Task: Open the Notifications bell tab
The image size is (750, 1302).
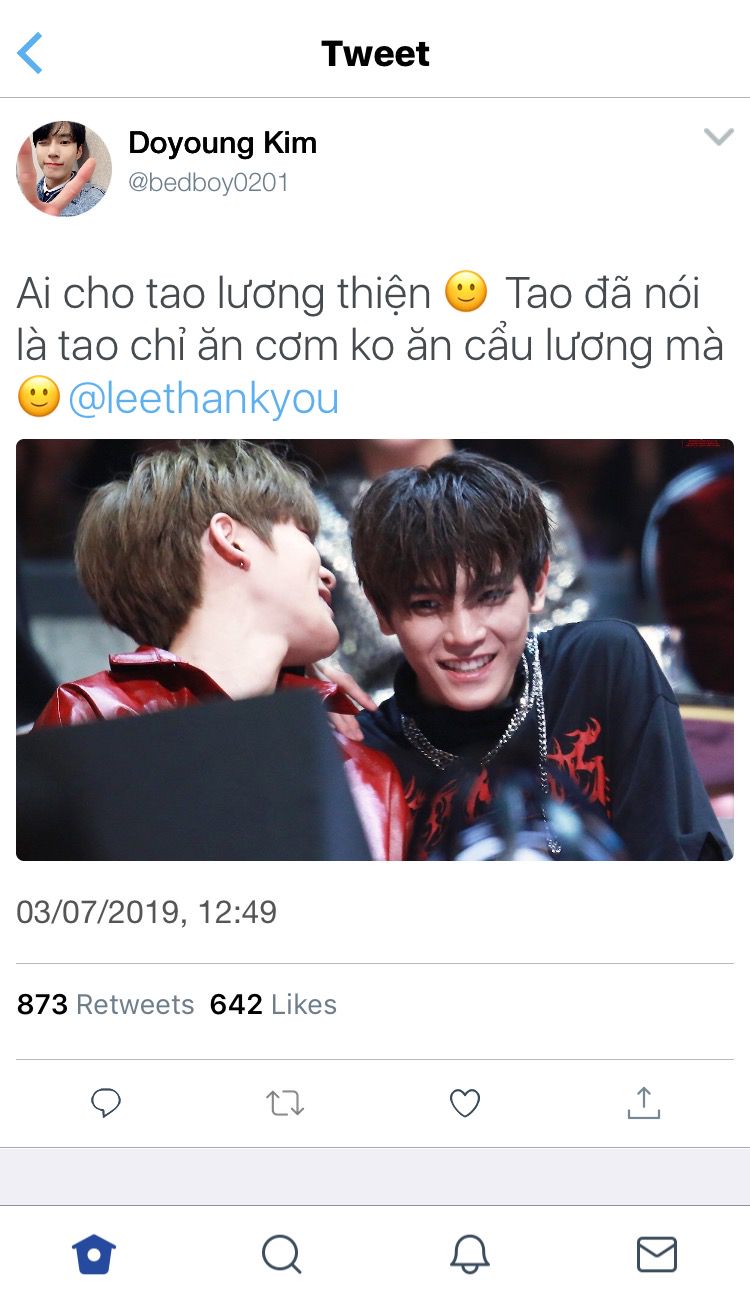Action: [x=469, y=1253]
